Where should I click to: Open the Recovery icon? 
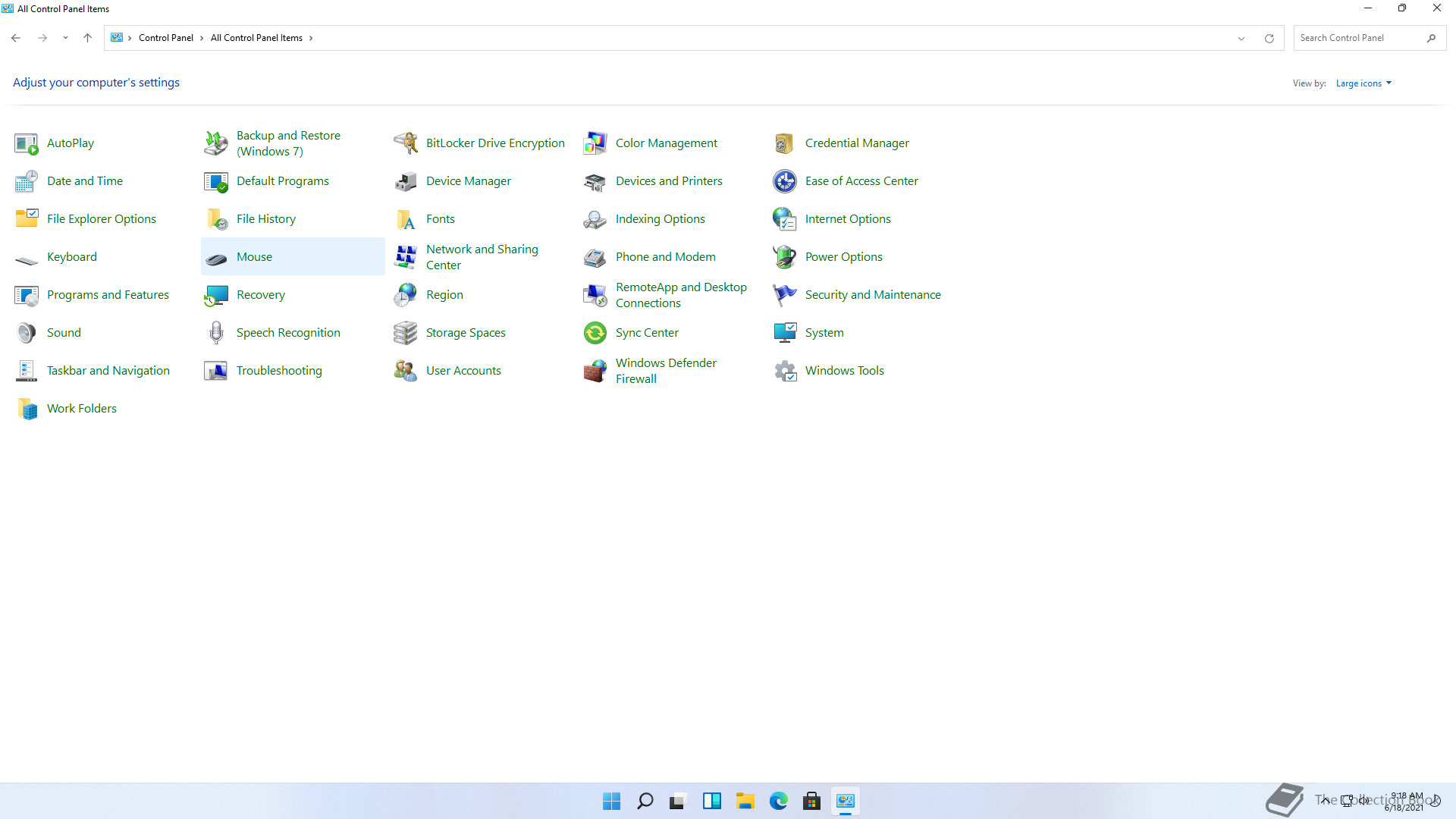(216, 295)
